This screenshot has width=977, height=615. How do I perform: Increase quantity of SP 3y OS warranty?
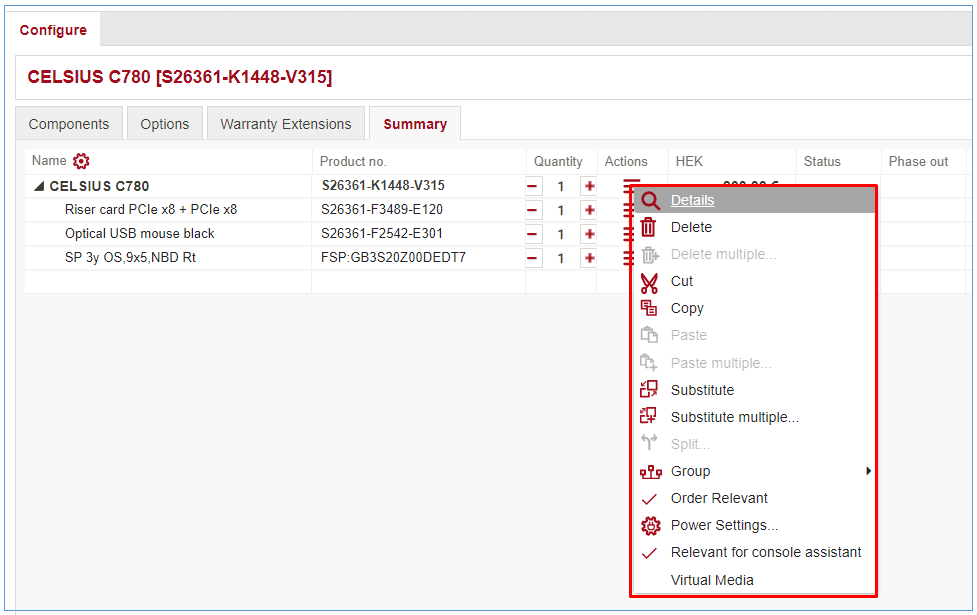[589, 258]
